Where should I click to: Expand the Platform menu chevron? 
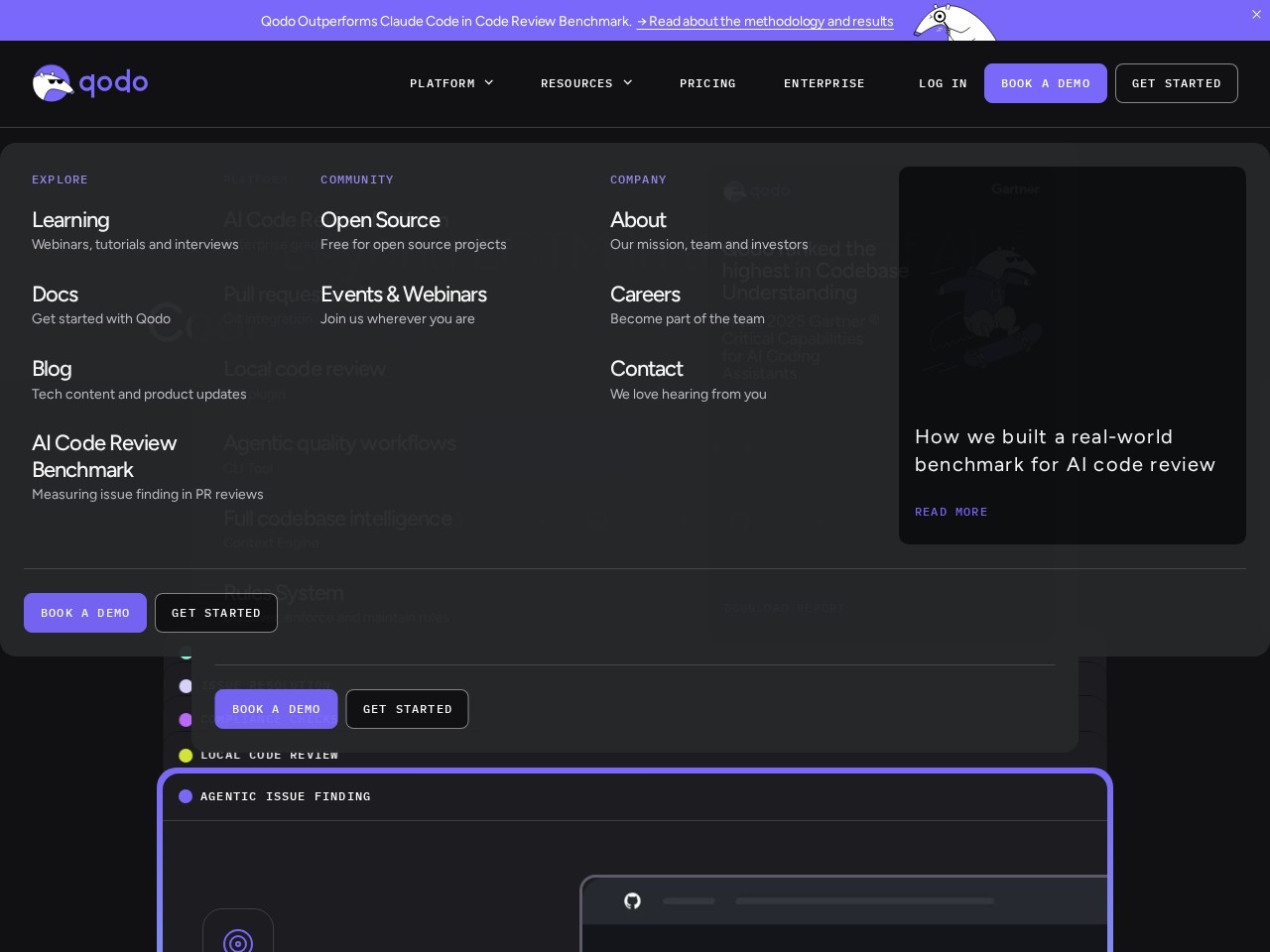tap(489, 83)
